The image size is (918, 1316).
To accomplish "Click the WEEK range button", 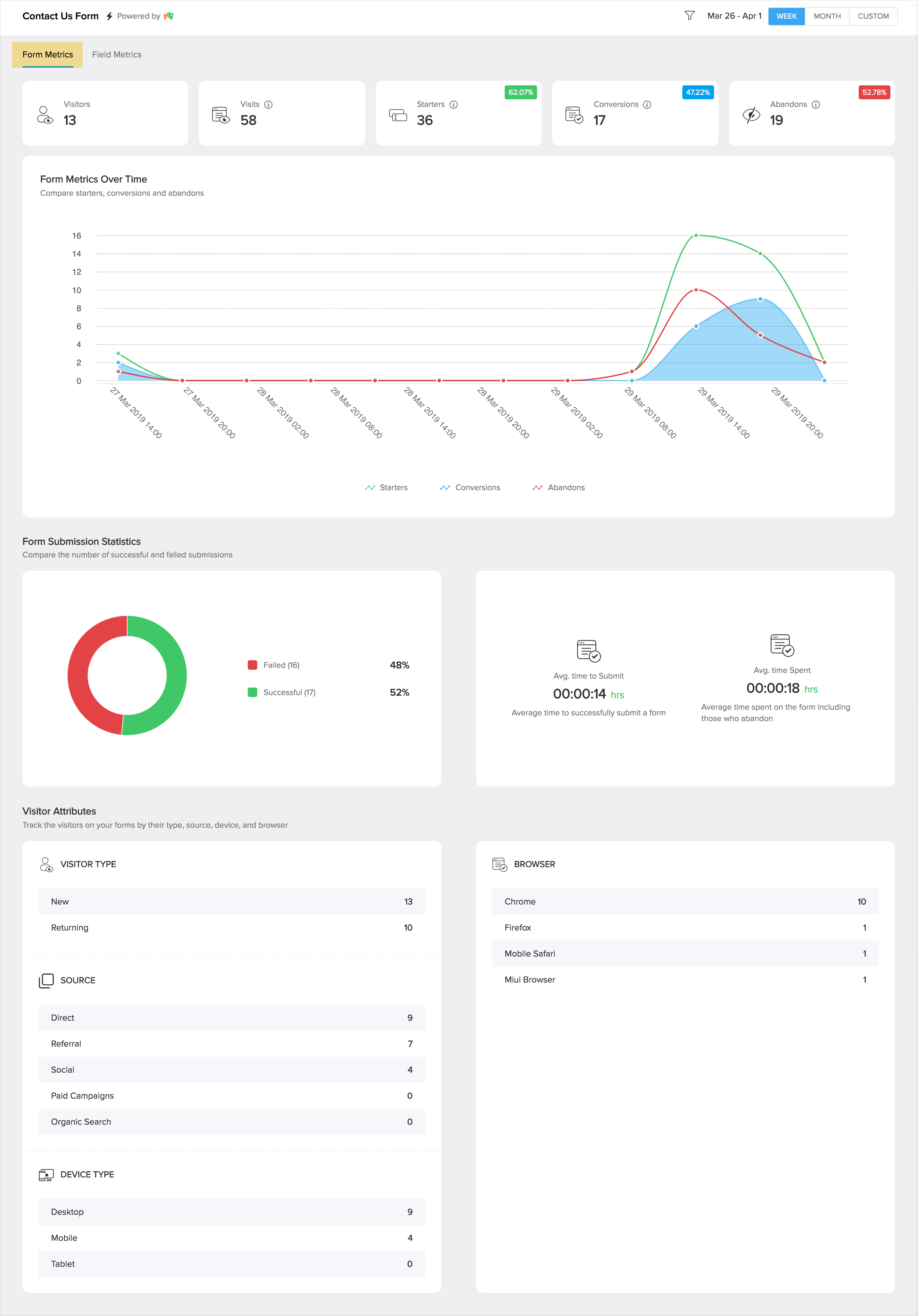I will click(786, 16).
